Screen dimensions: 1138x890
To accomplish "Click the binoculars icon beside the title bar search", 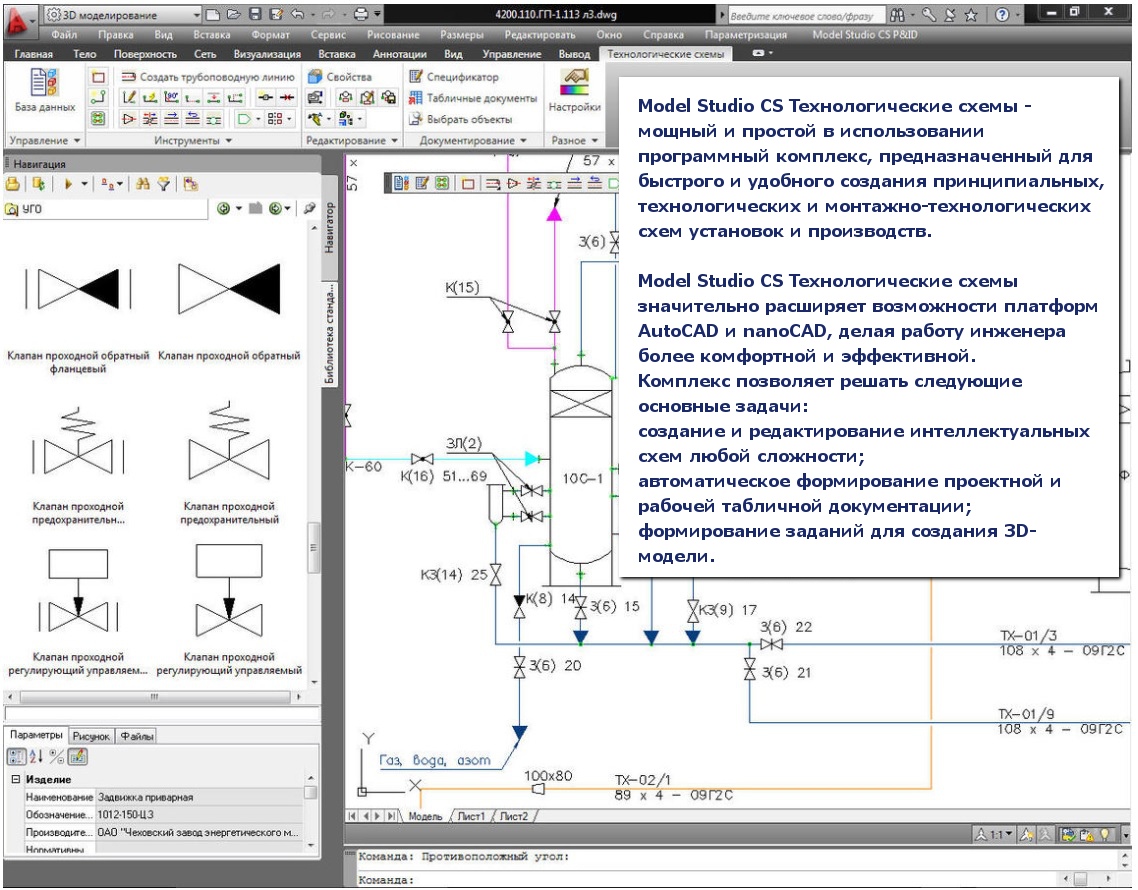I will coord(898,14).
